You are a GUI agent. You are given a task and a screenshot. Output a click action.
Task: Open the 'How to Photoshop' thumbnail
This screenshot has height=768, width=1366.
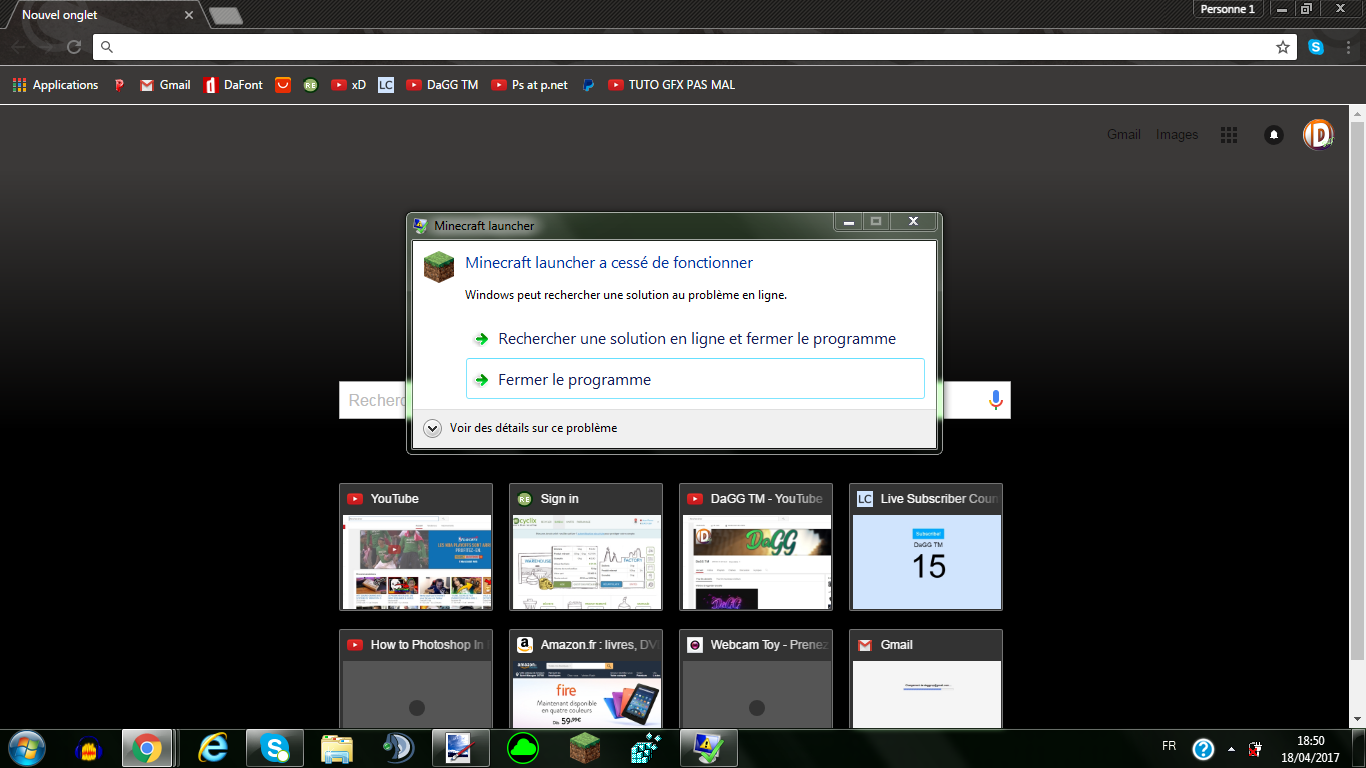tap(416, 679)
